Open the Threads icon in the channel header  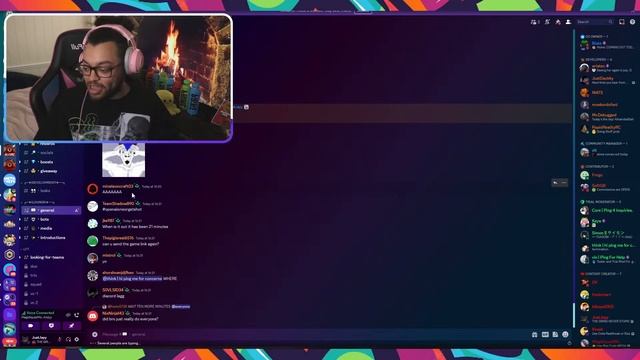[x=534, y=22]
